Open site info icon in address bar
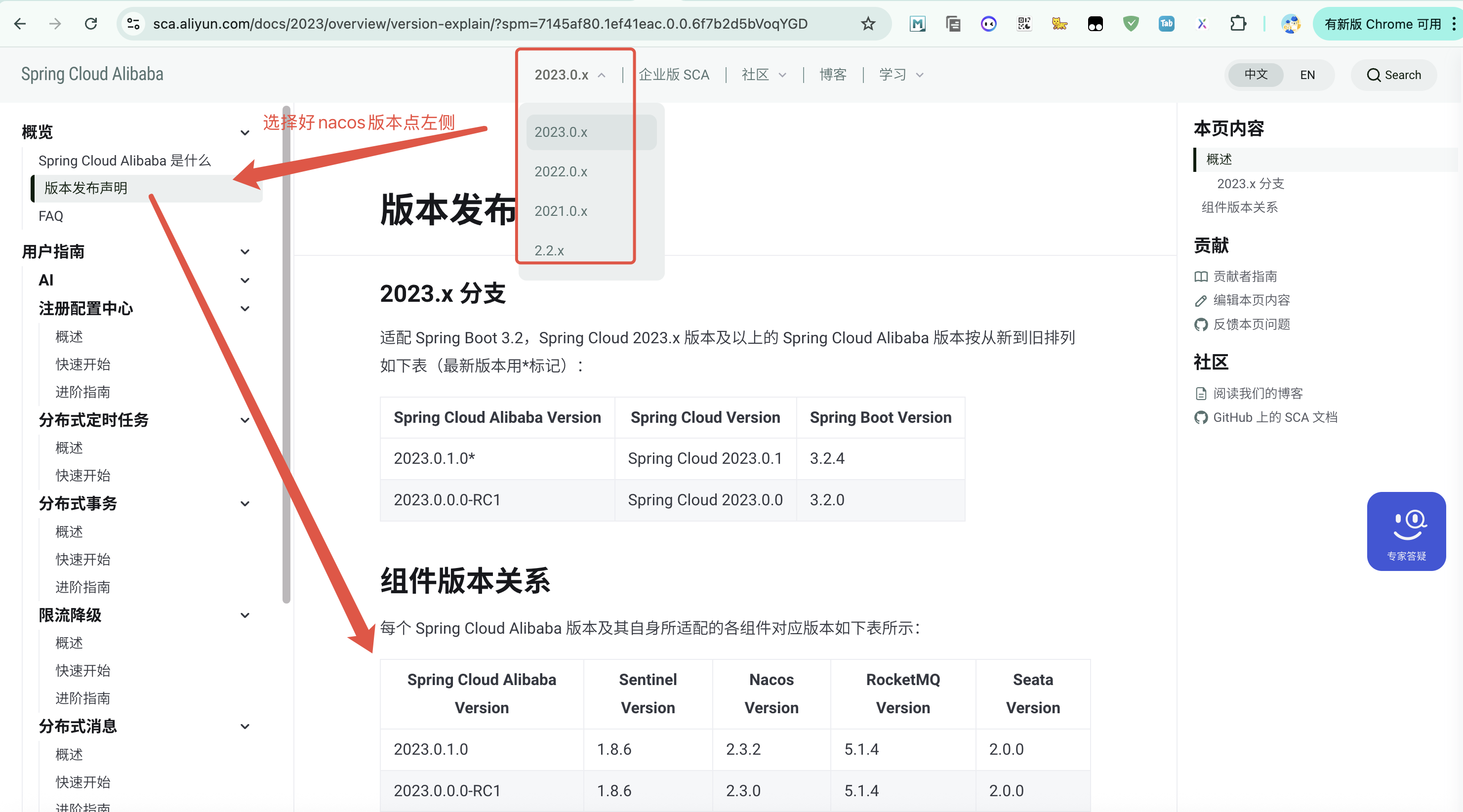The height and width of the screenshot is (812, 1463). (133, 24)
